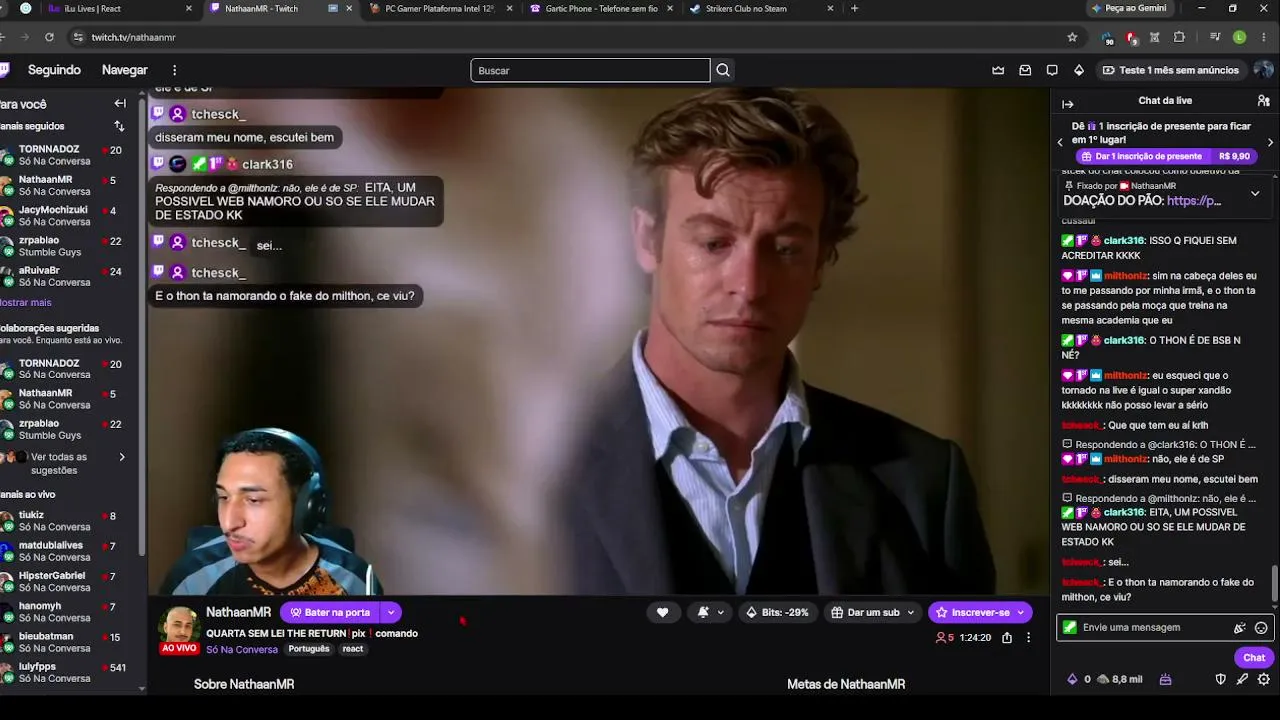Open the whispers speech bubble icon
1280x720 pixels.
point(1052,70)
